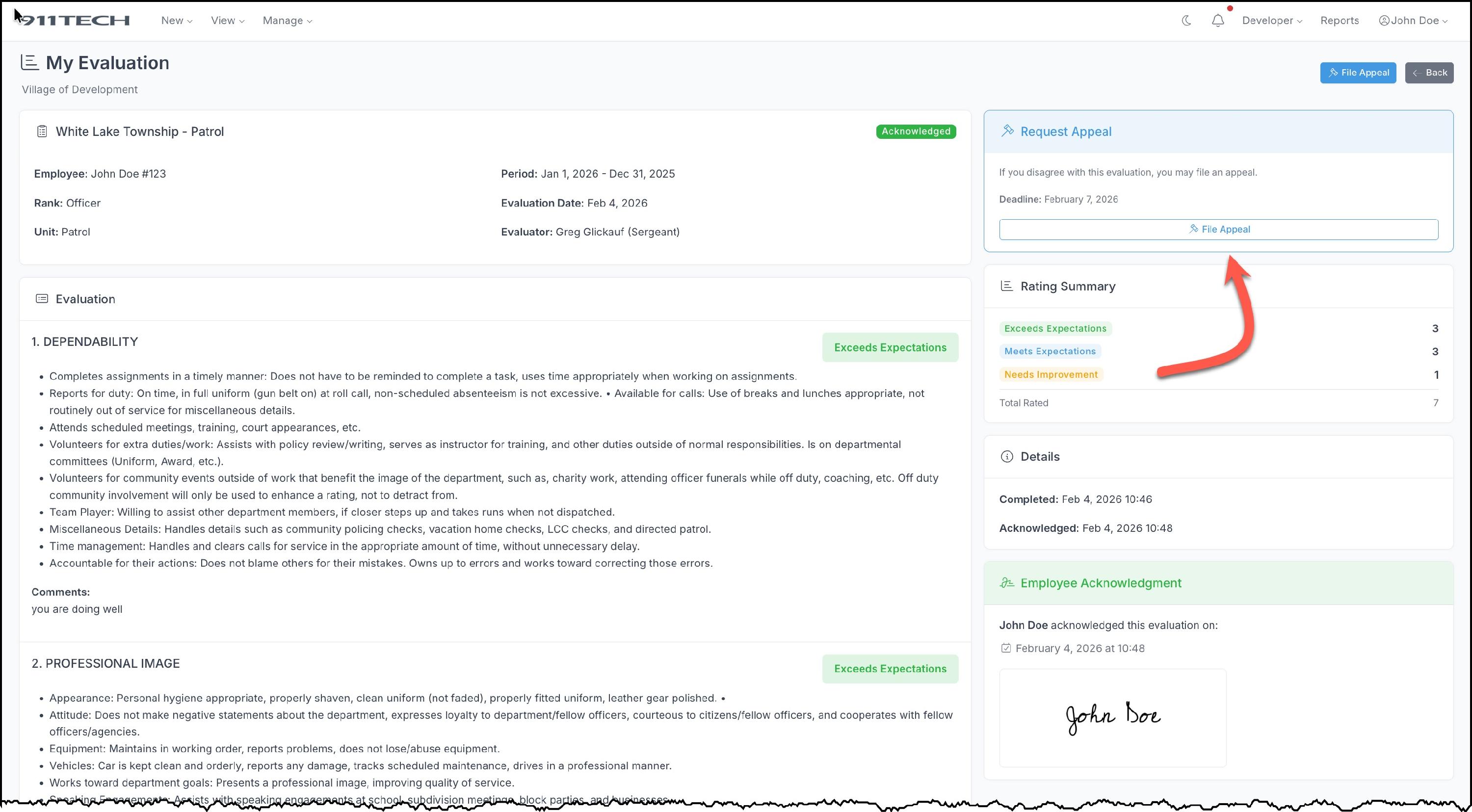Click the gavel icon in Request Appeal header

1007,131
